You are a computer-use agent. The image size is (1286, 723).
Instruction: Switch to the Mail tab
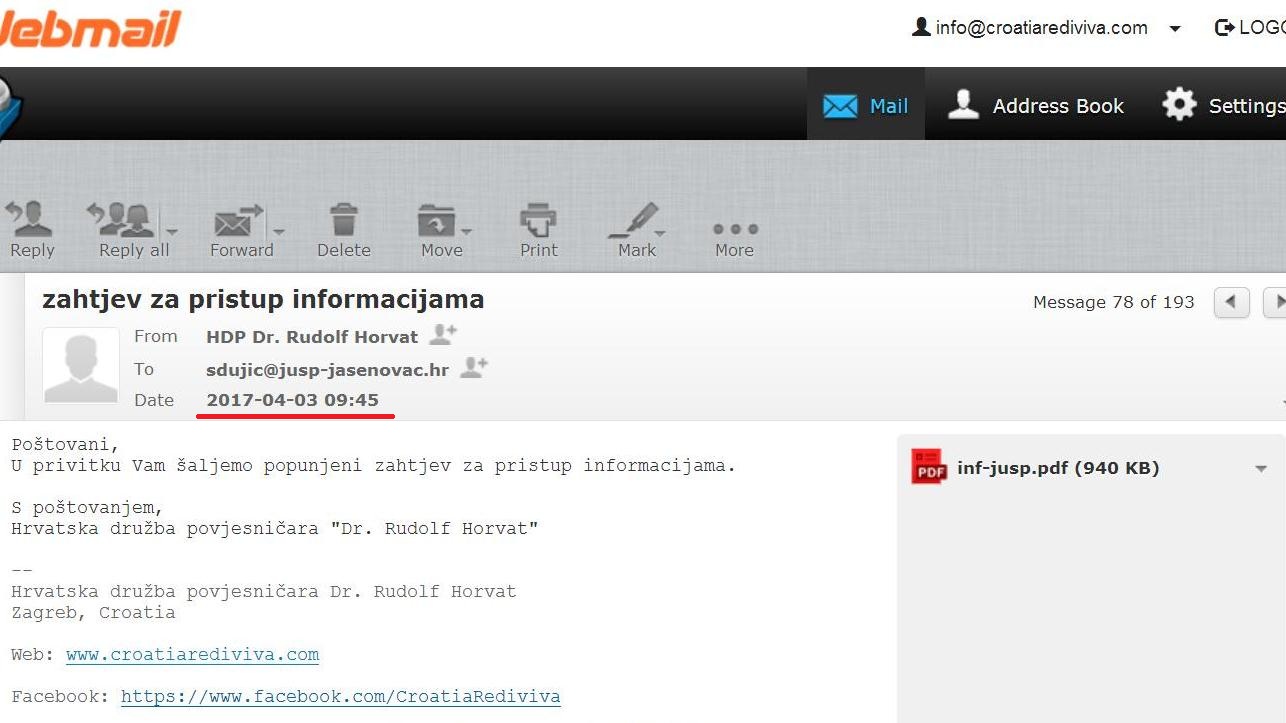tap(866, 106)
